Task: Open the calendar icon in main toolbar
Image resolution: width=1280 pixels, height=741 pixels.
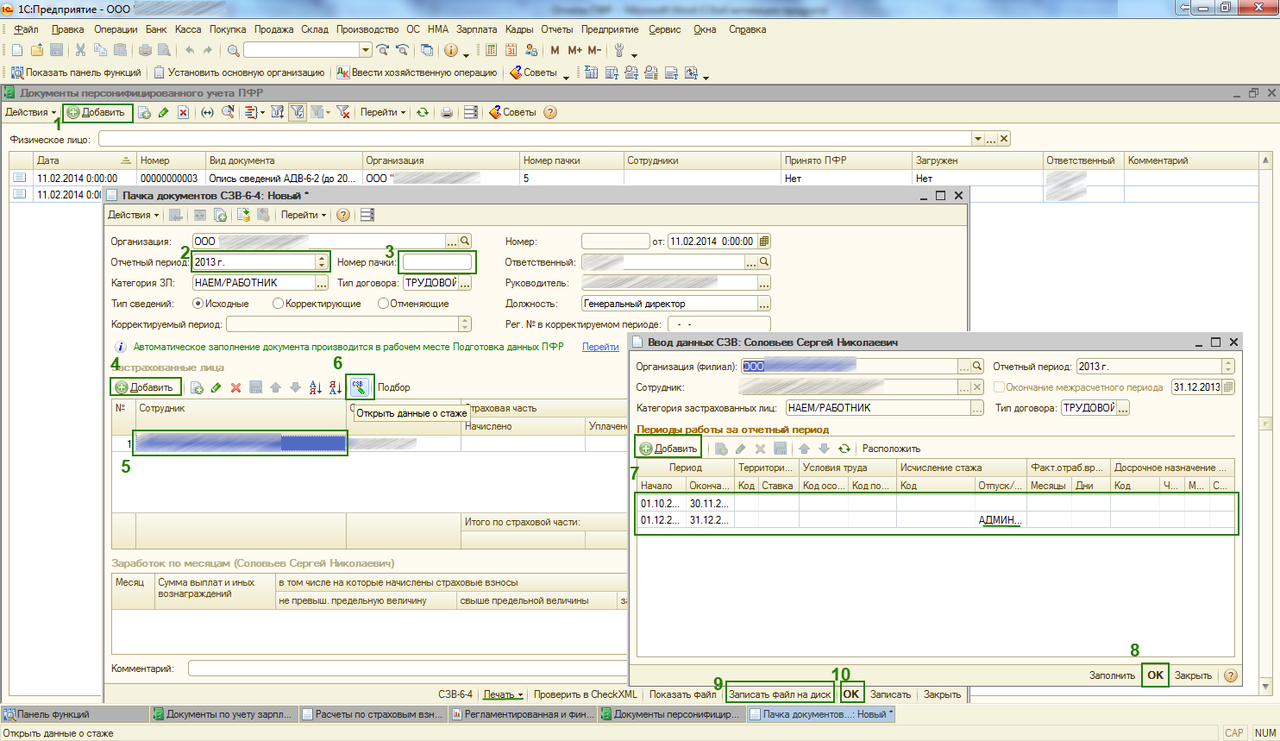Action: (511, 50)
